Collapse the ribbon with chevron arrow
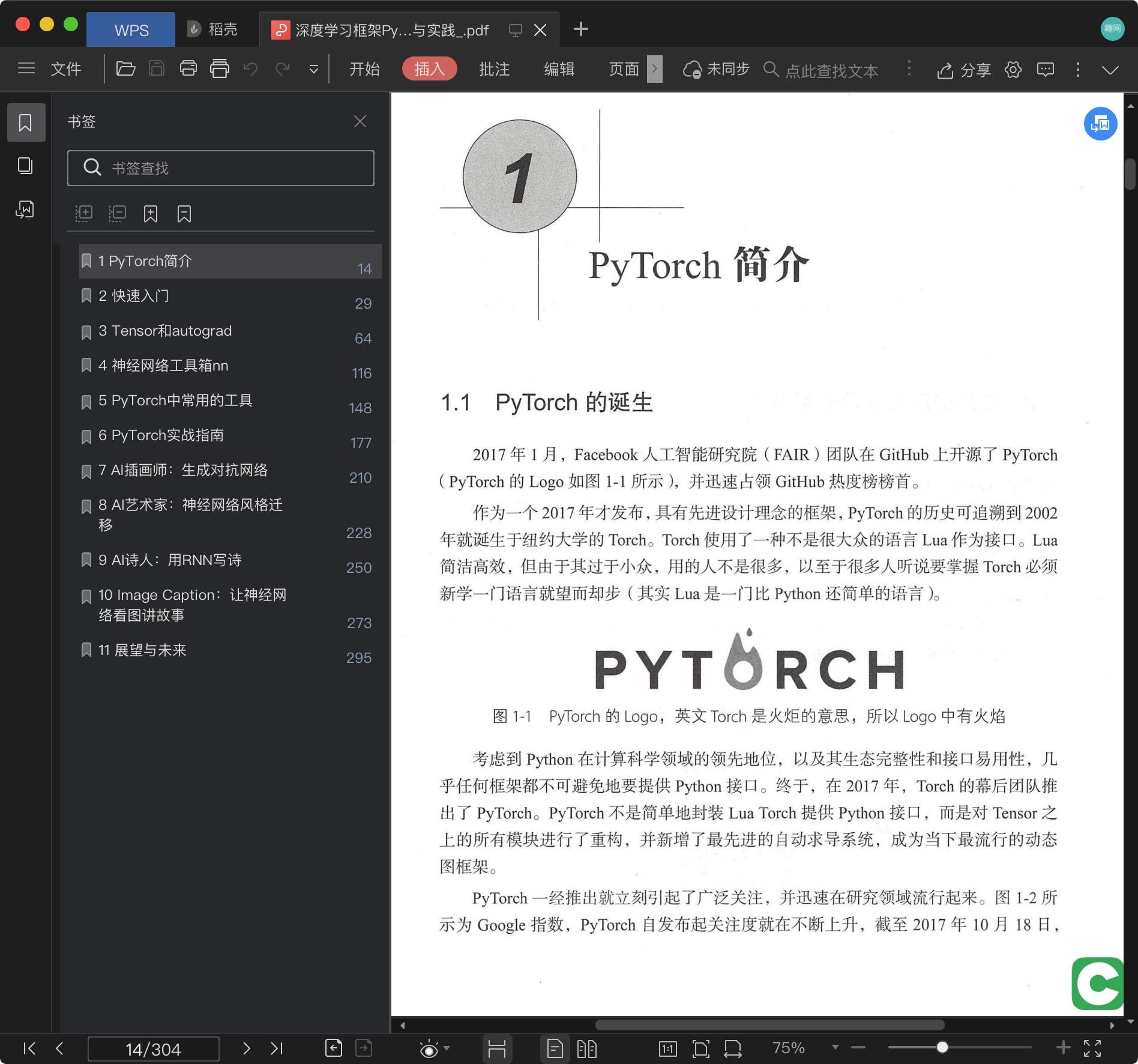Screen dimensions: 1138x1064 click(x=1110, y=70)
